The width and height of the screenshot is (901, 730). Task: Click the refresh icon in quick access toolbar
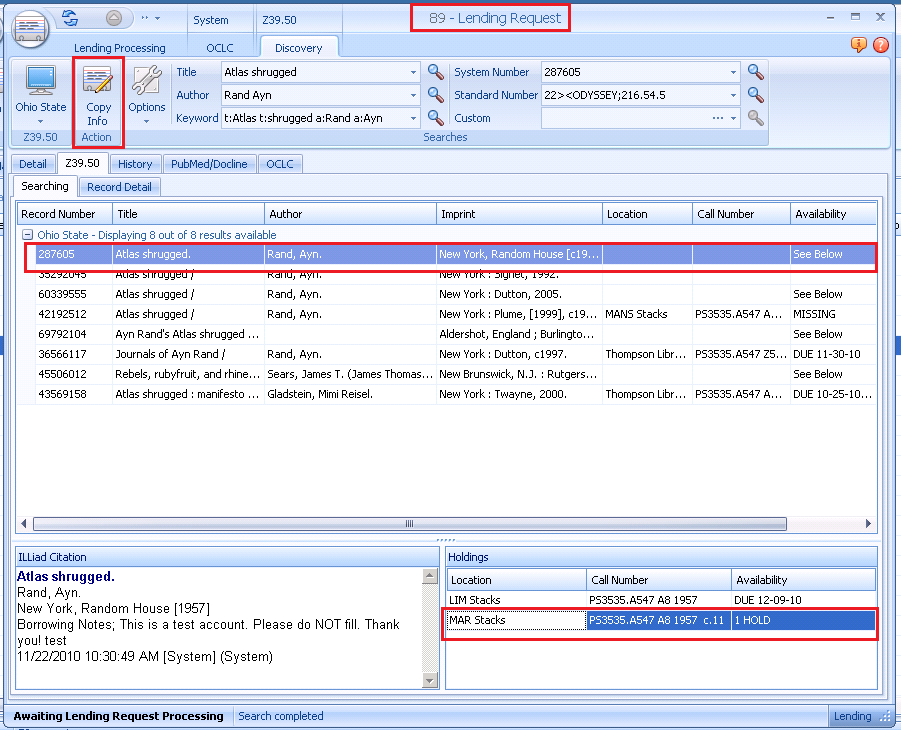point(70,18)
